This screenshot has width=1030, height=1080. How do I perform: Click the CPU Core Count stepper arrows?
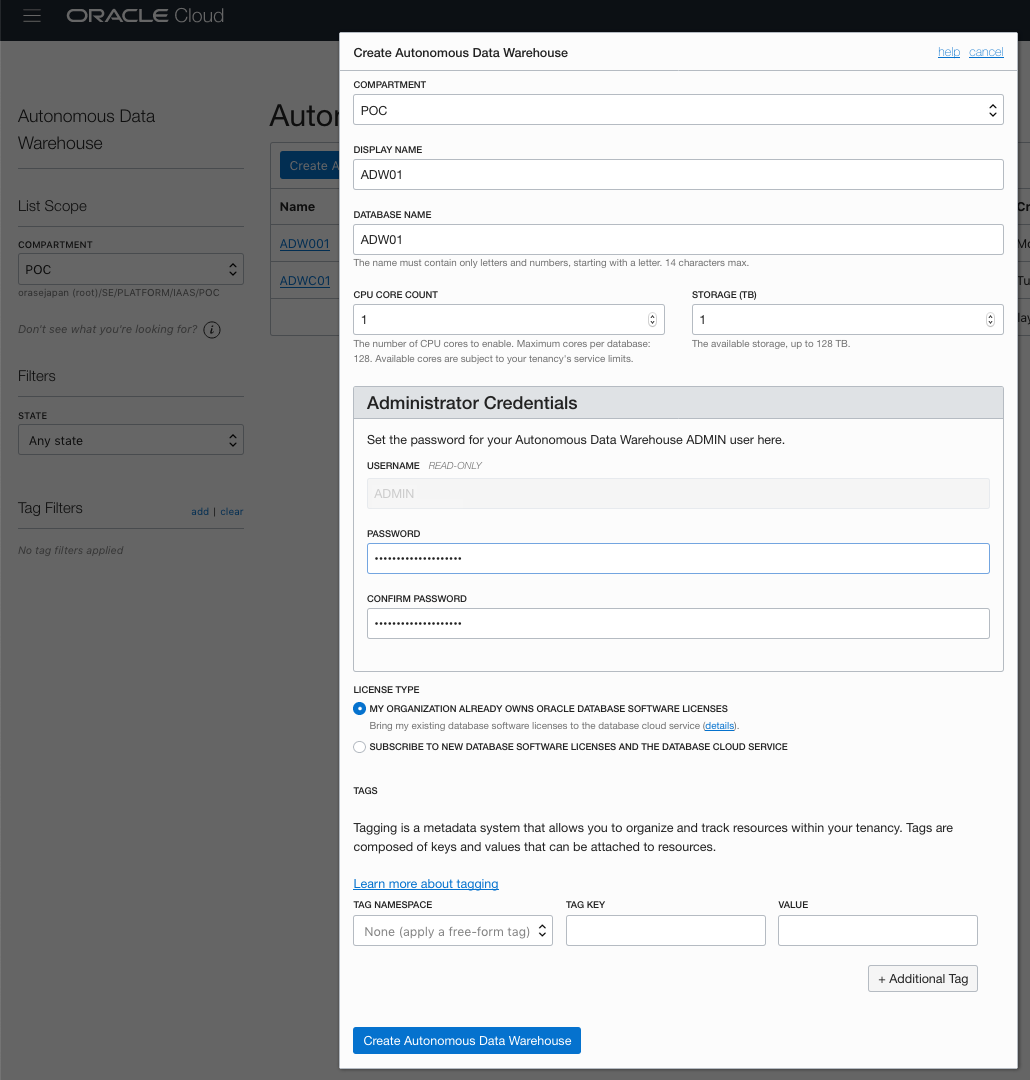coord(652,320)
